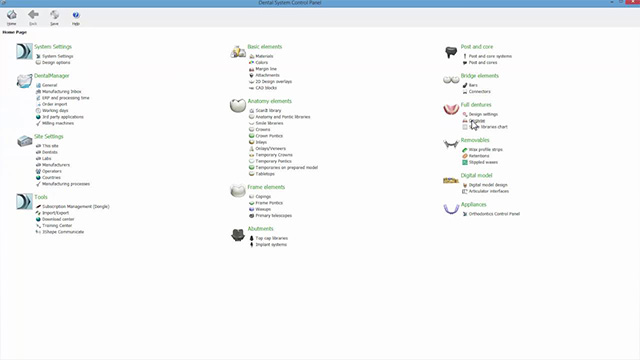Open Articulator interfaces

coord(489,191)
